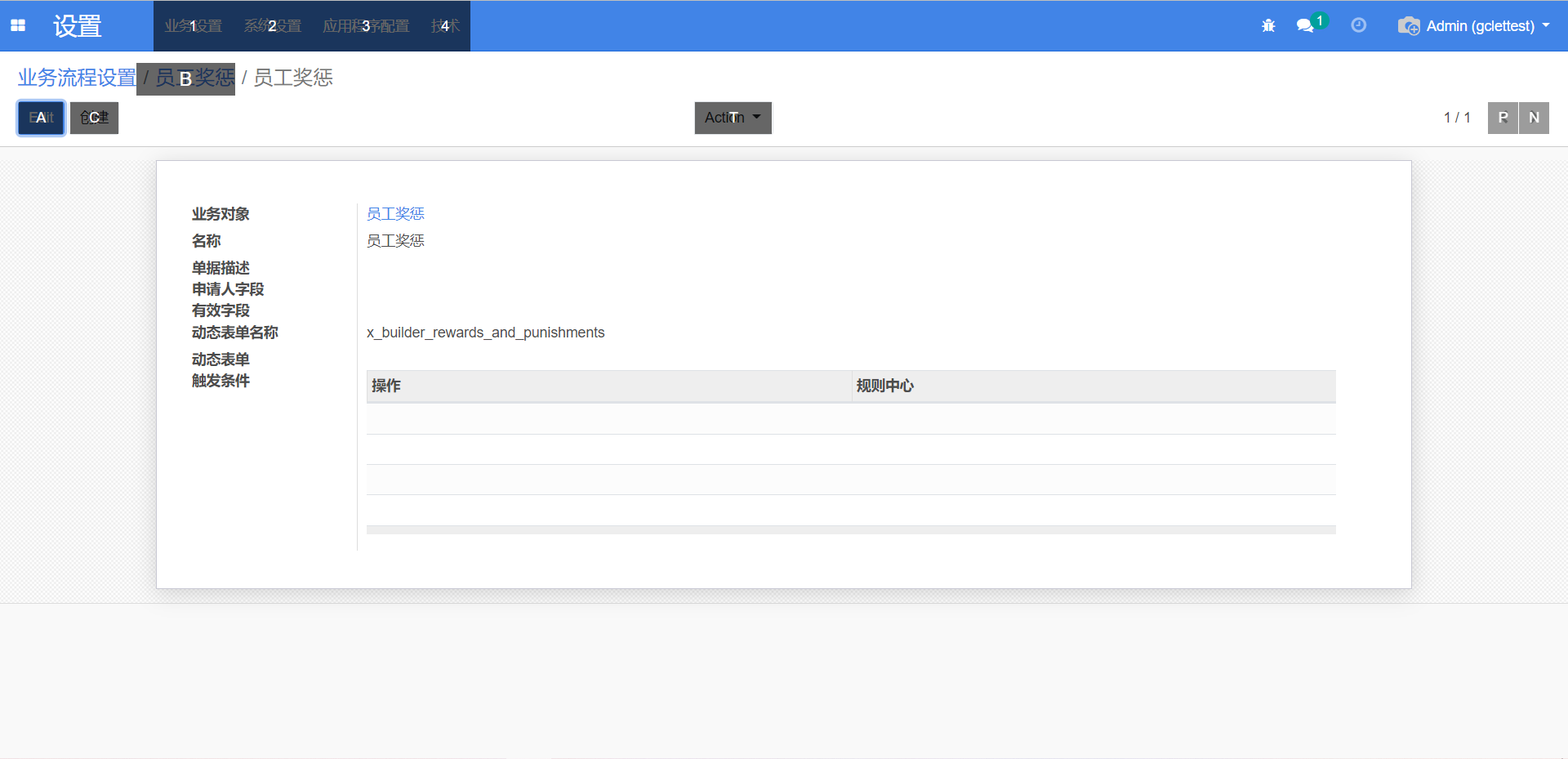Go to previous record with pager arrow
The image size is (1568, 759).
[x=1503, y=118]
